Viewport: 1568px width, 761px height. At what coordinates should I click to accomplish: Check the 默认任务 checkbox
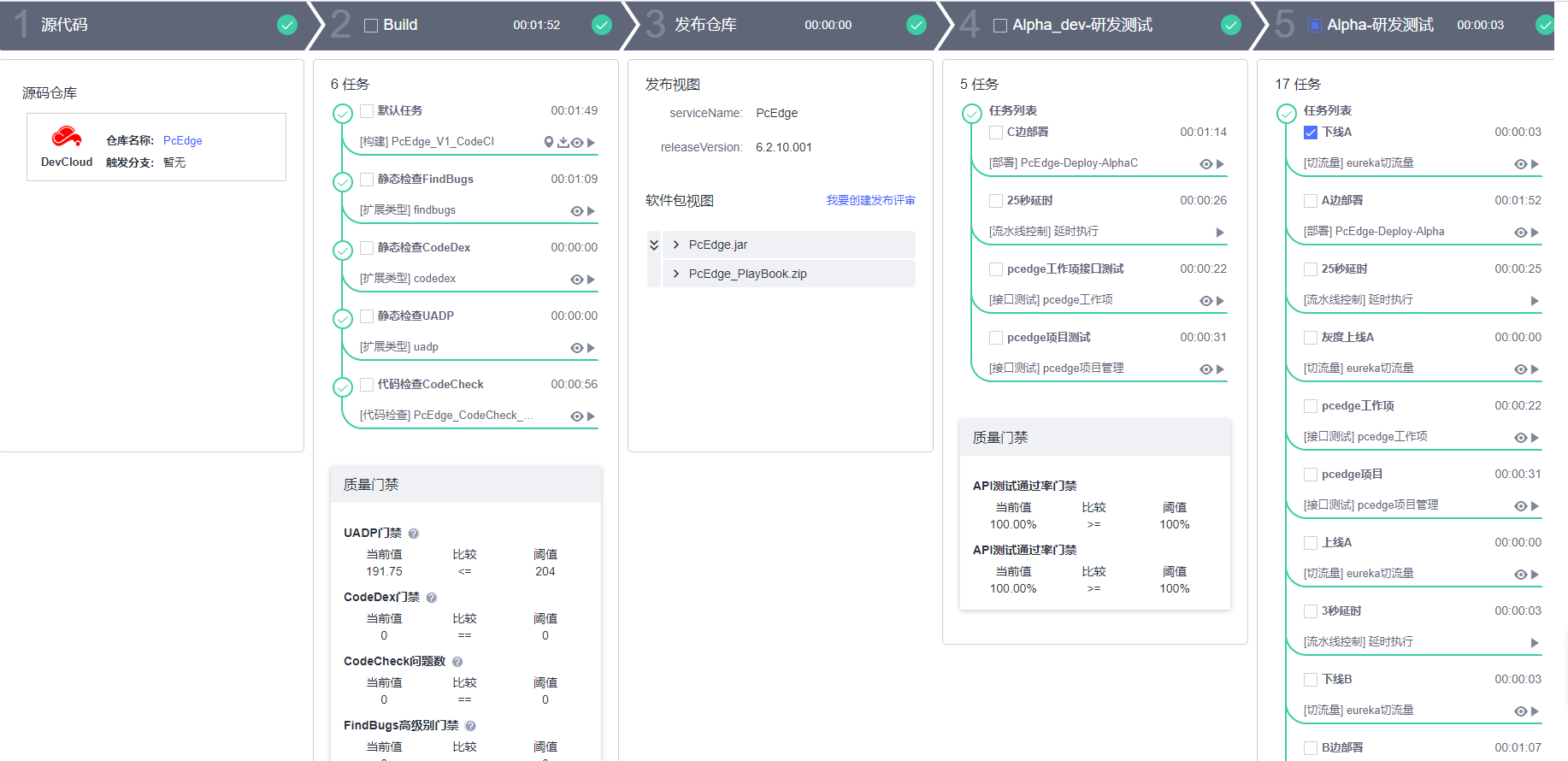tap(367, 111)
